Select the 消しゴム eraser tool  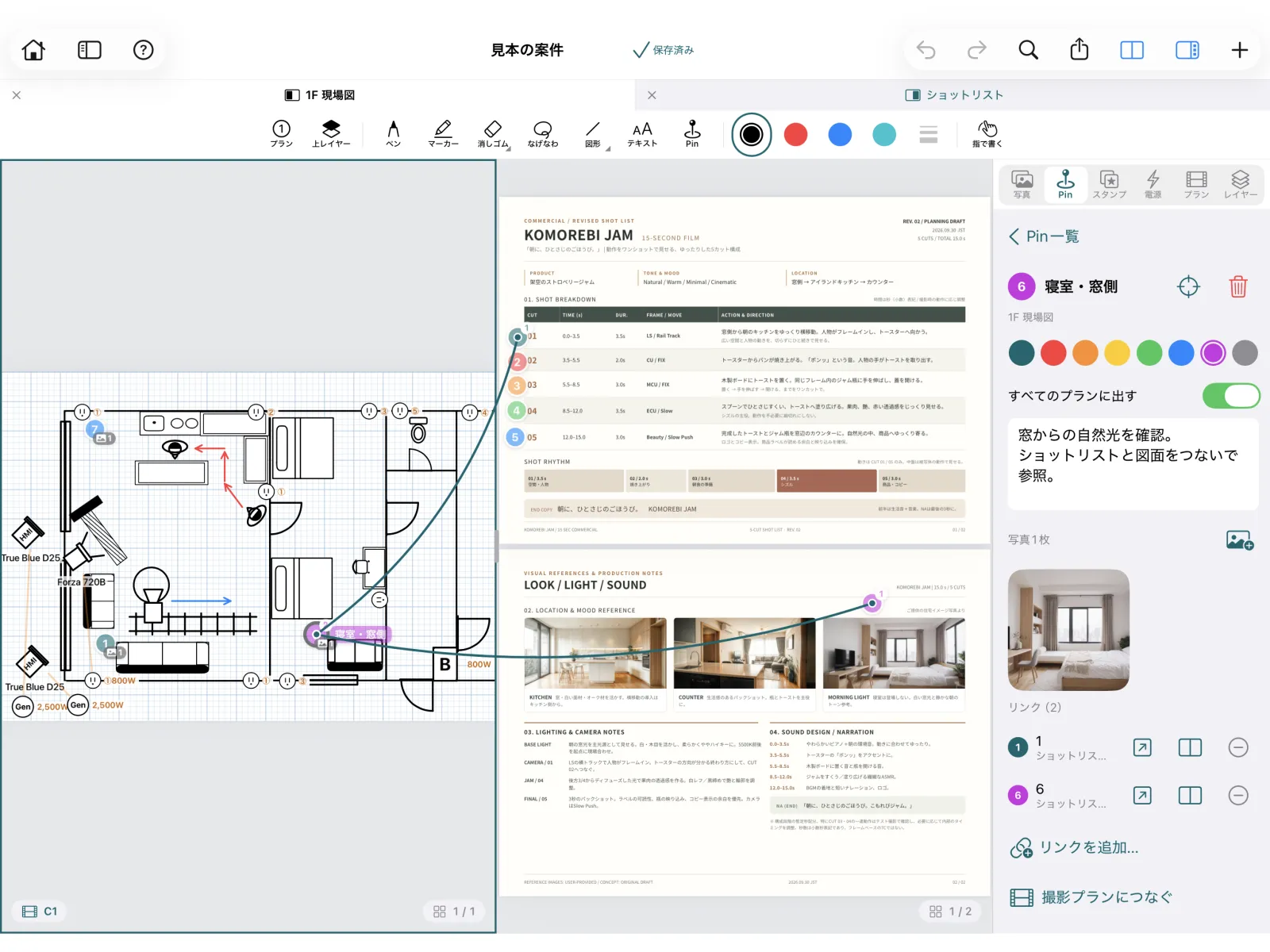493,133
